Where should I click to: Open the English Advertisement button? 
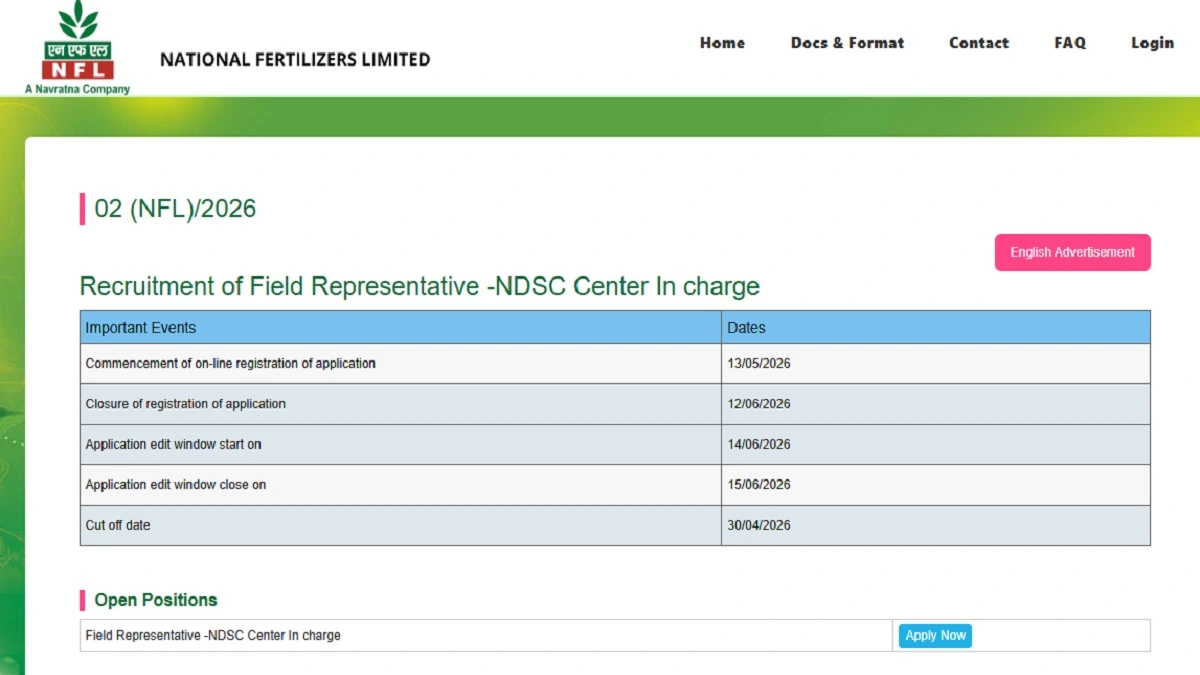click(x=1072, y=252)
